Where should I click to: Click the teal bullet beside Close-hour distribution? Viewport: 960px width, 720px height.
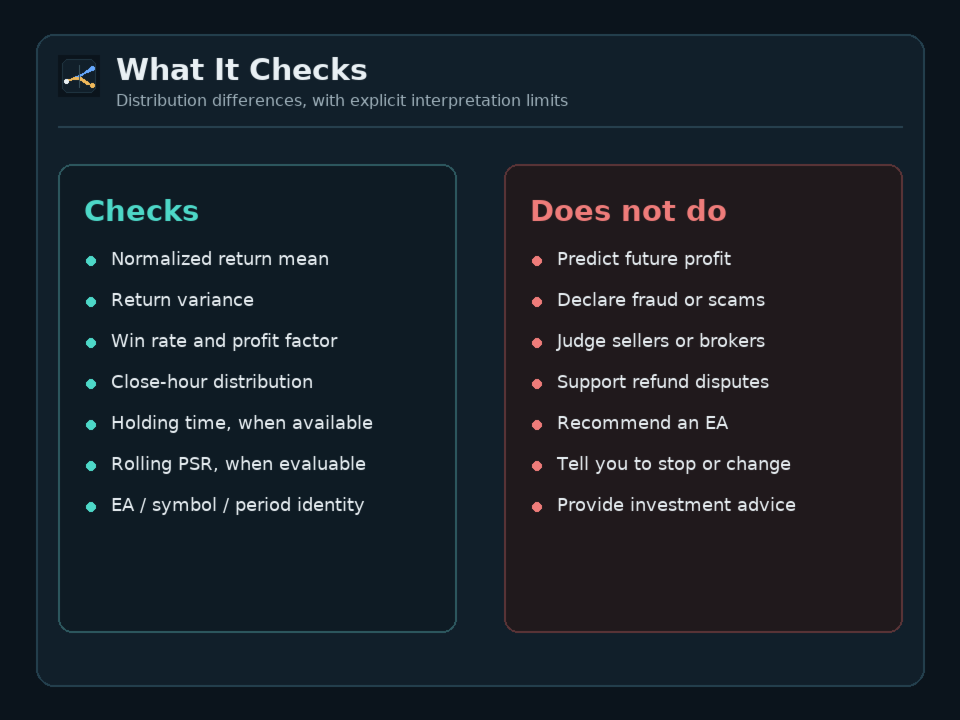pos(91,384)
